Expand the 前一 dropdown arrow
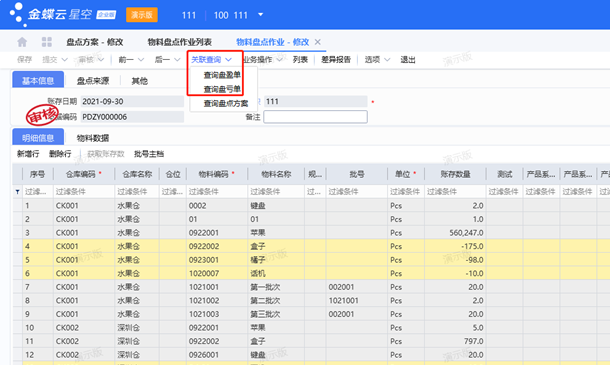610x365 pixels. (x=141, y=60)
